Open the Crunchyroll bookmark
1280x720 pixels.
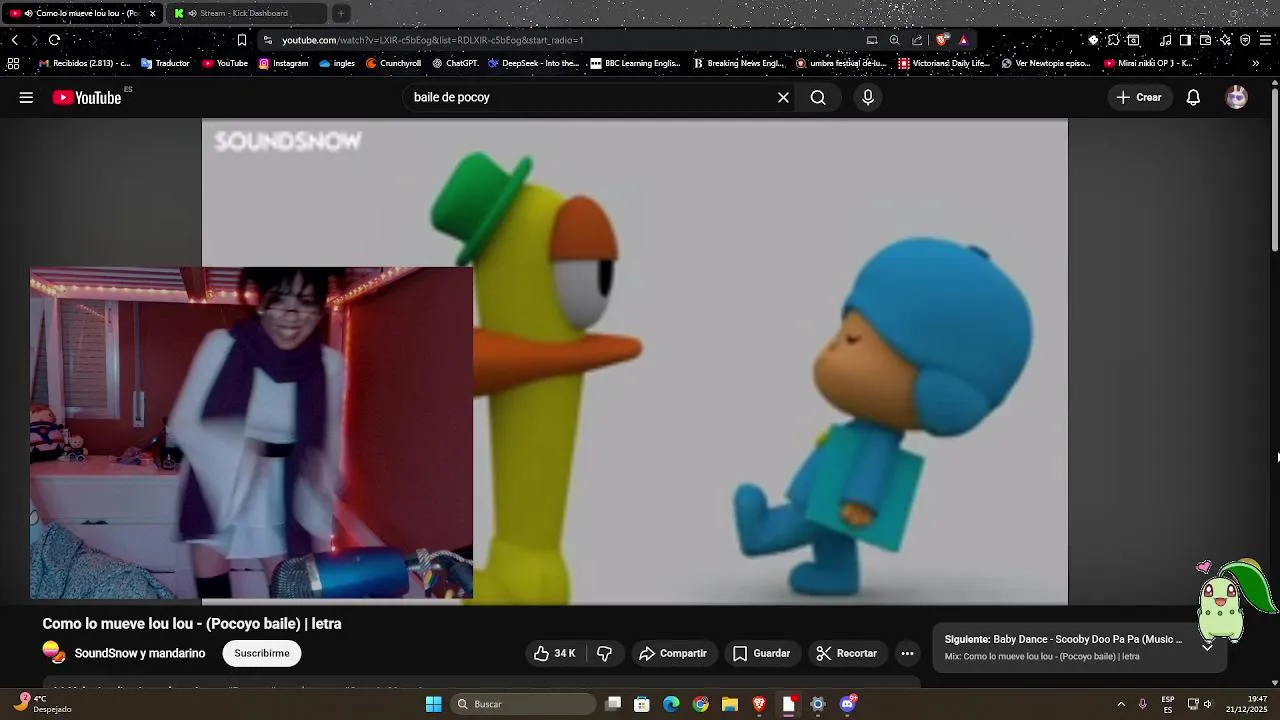[x=393, y=63]
